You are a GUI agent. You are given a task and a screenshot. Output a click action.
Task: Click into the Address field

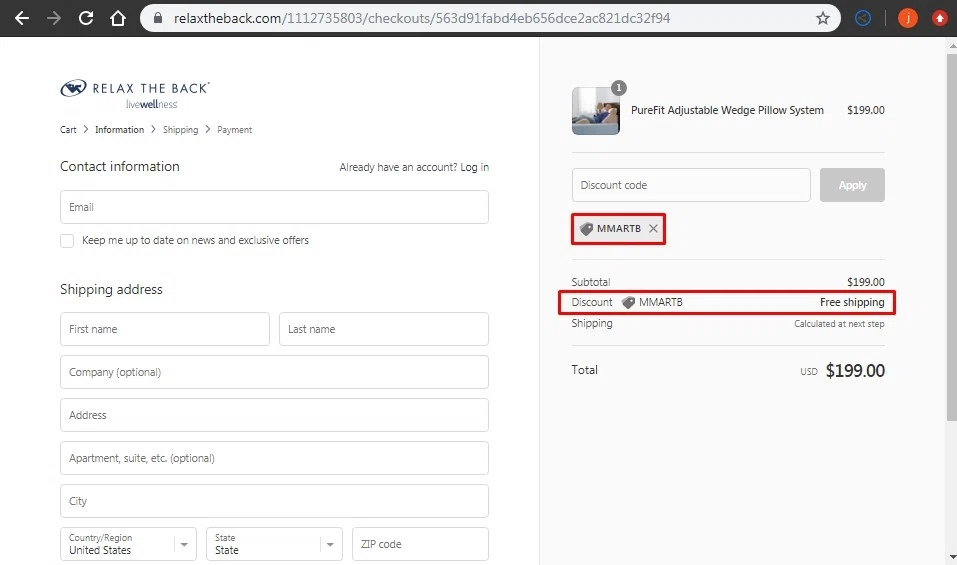(274, 415)
